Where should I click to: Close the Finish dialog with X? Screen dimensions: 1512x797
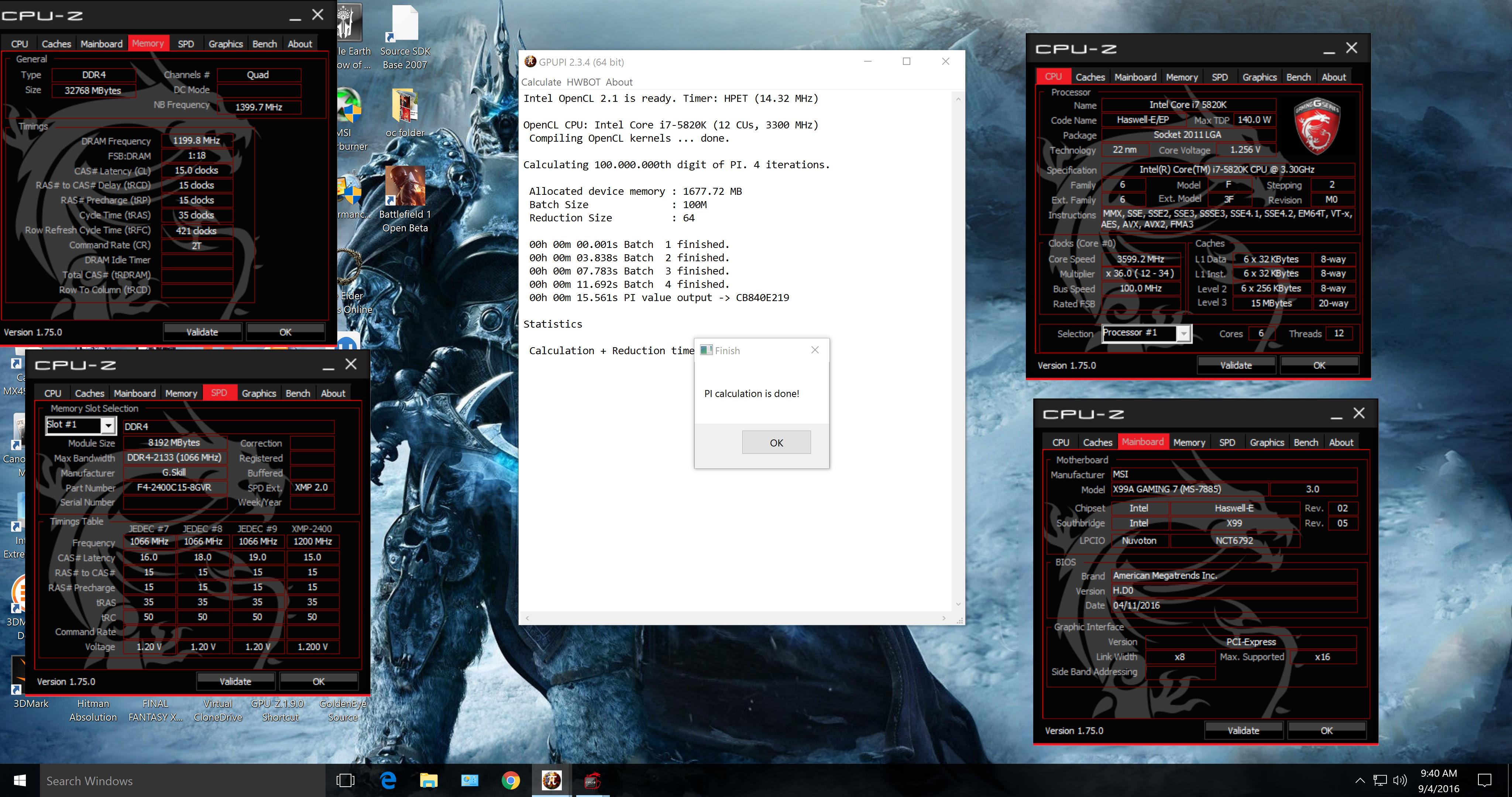(x=815, y=350)
